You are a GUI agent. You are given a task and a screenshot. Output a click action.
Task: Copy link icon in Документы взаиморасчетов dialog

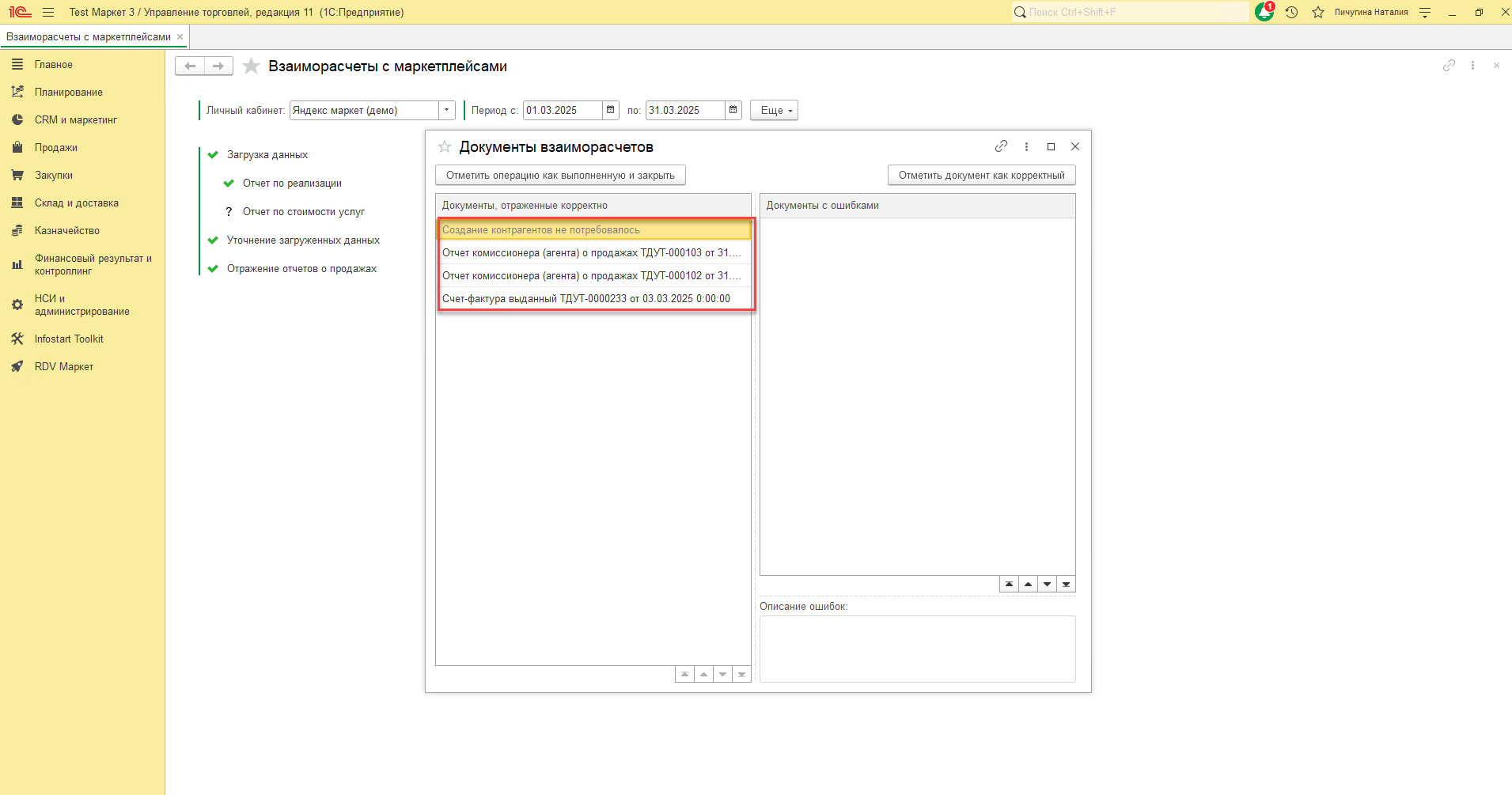tap(1001, 146)
